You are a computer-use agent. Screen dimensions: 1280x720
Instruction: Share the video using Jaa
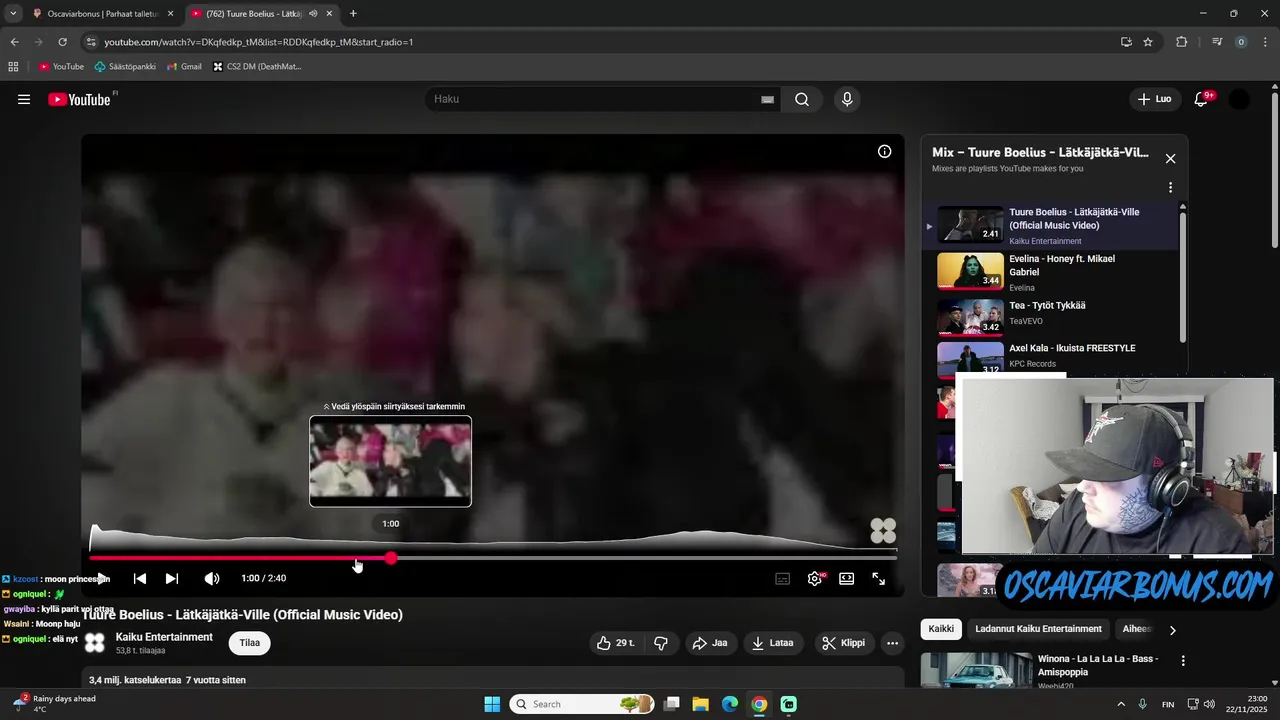tap(710, 643)
